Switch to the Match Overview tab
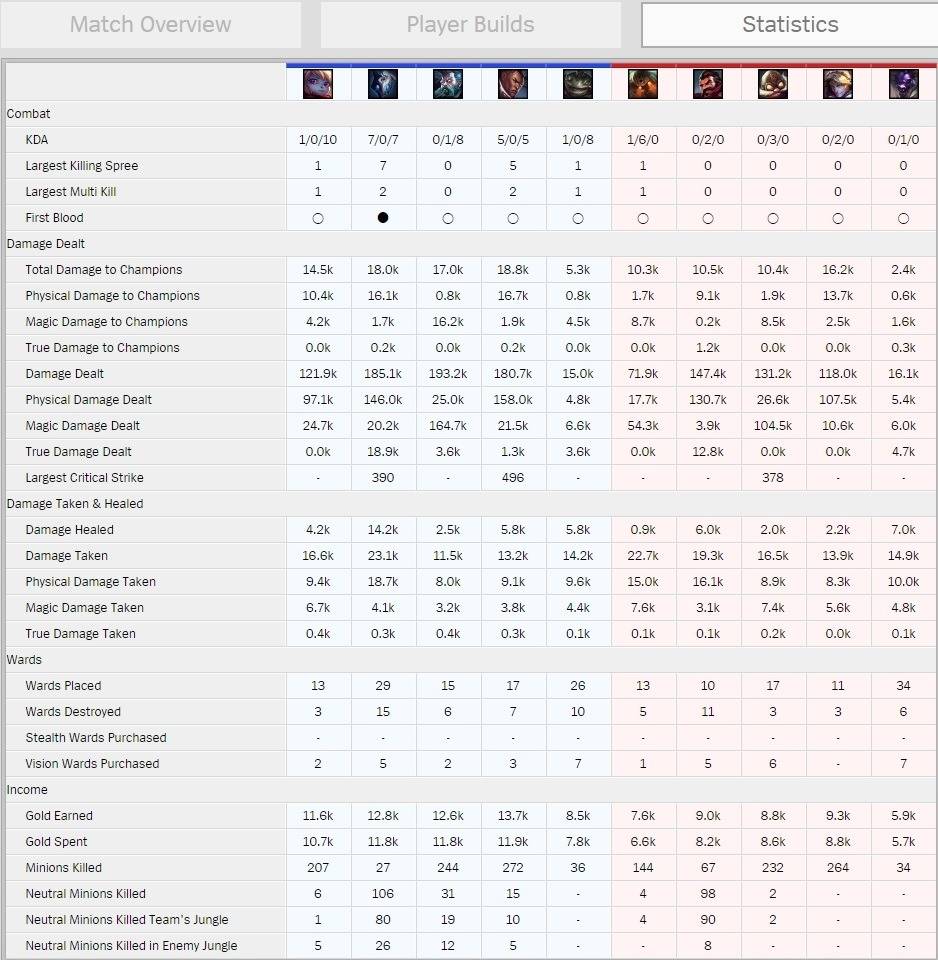Image resolution: width=938 pixels, height=960 pixels. (x=150, y=24)
